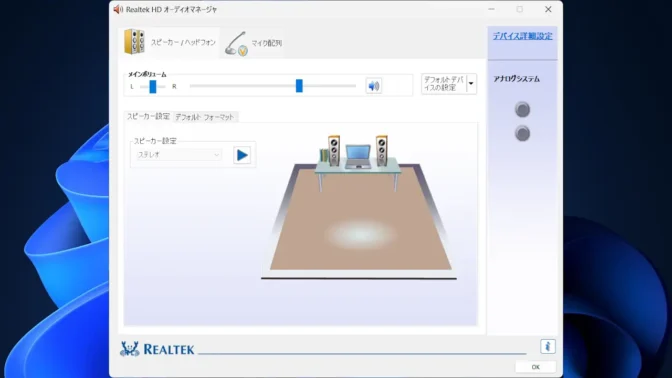Viewport: 672px width, 378px height.
Task: Click the デフォルトデバイスの設定 button
Action: [x=444, y=84]
